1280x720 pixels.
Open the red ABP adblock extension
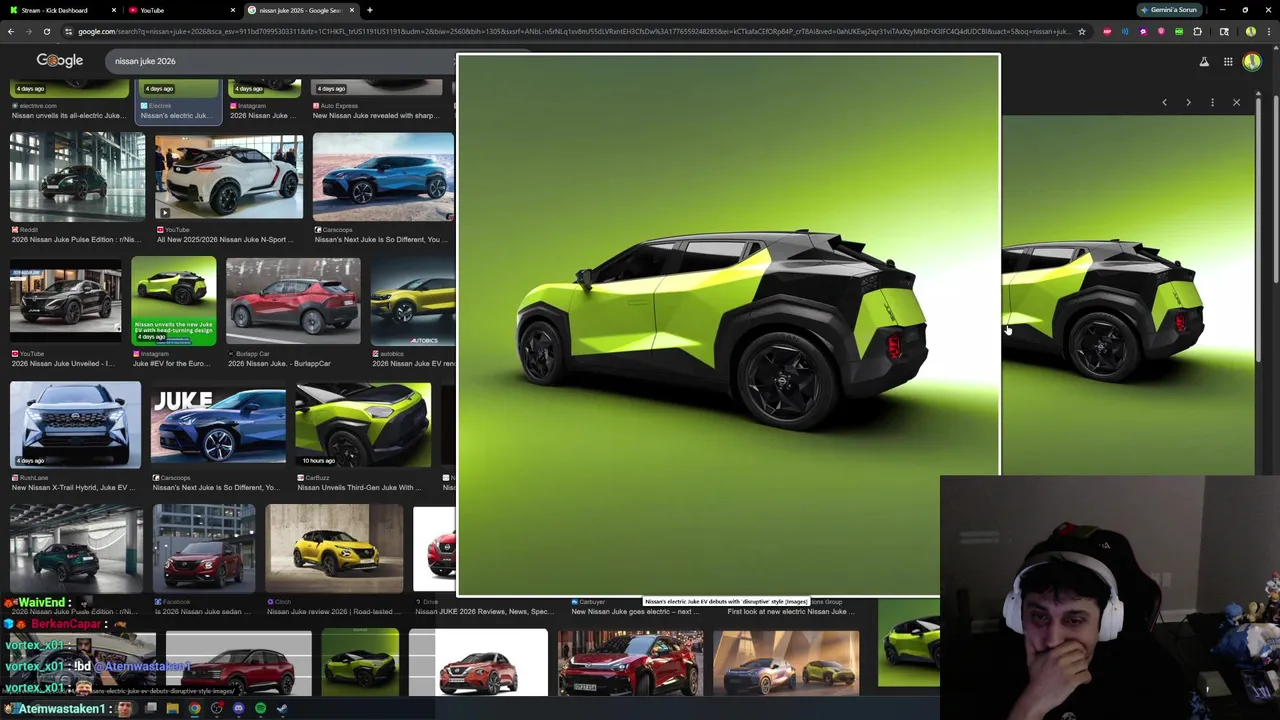tap(1107, 31)
